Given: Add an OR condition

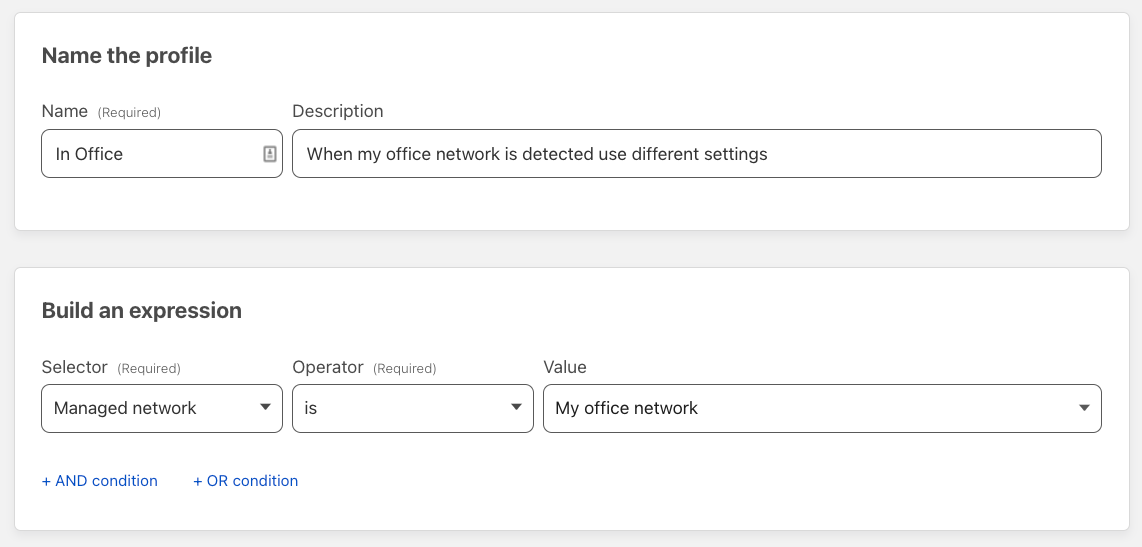Looking at the screenshot, I should pos(245,481).
